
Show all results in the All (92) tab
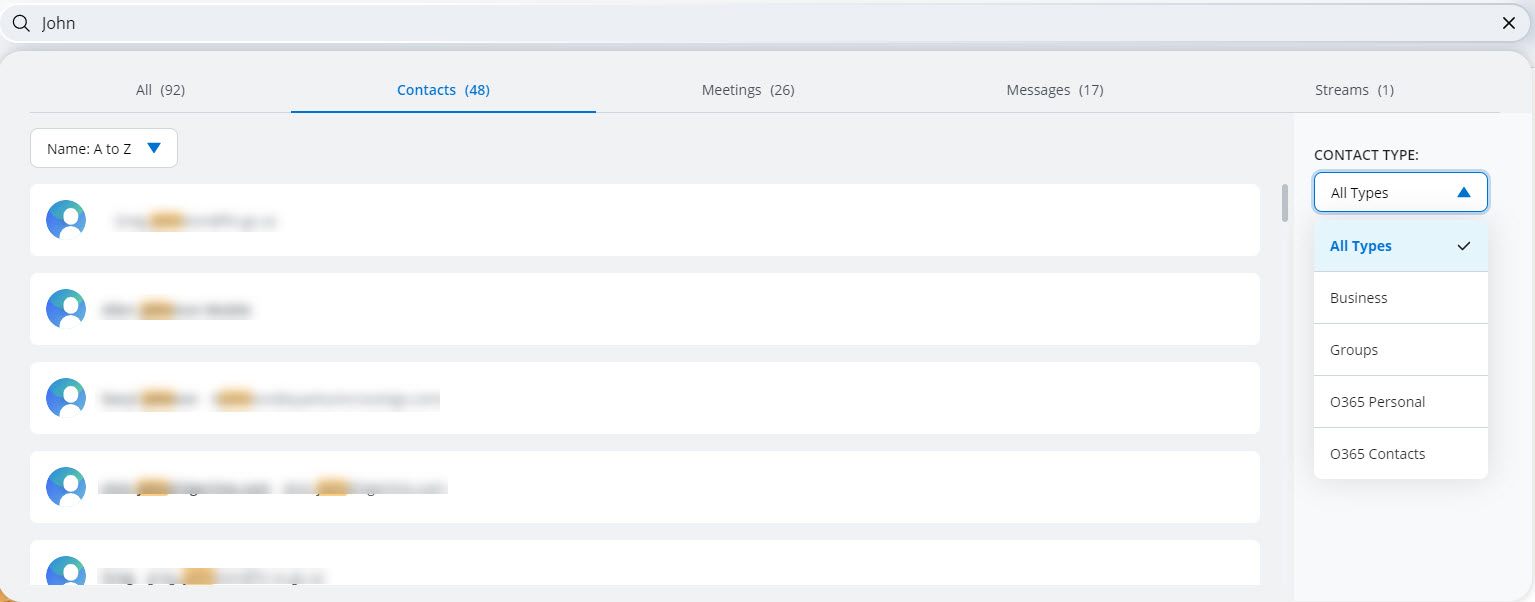click(160, 90)
